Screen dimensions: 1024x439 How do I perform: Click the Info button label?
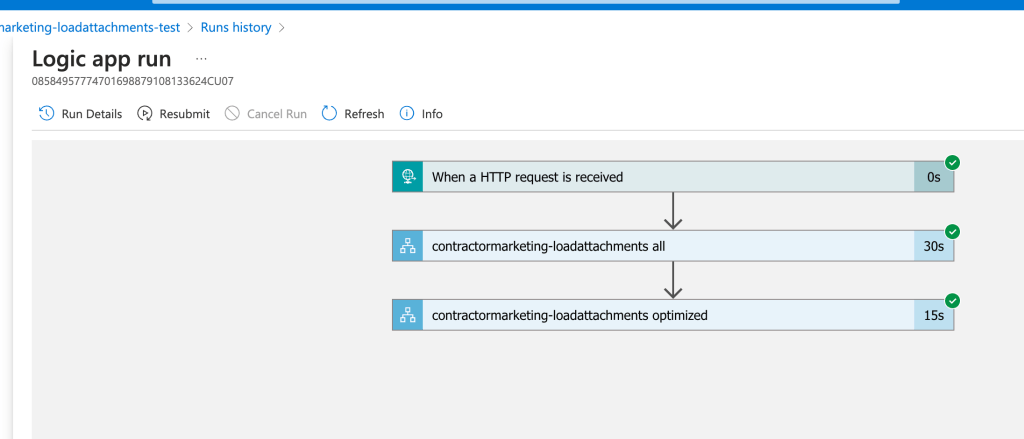coord(432,114)
